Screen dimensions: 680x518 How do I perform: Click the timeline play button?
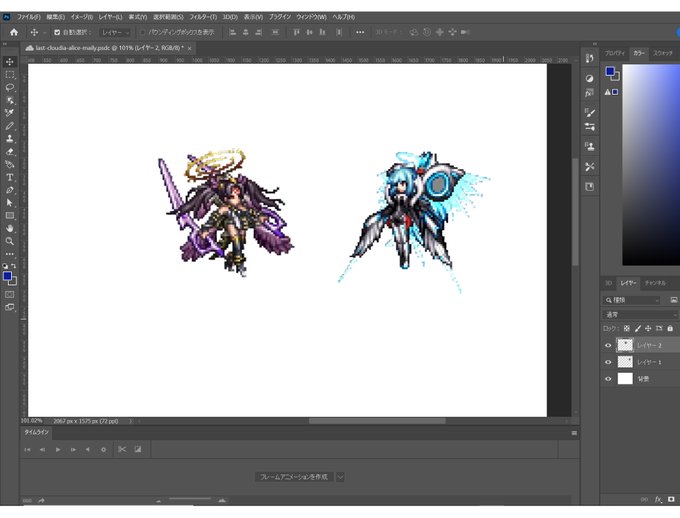58,449
